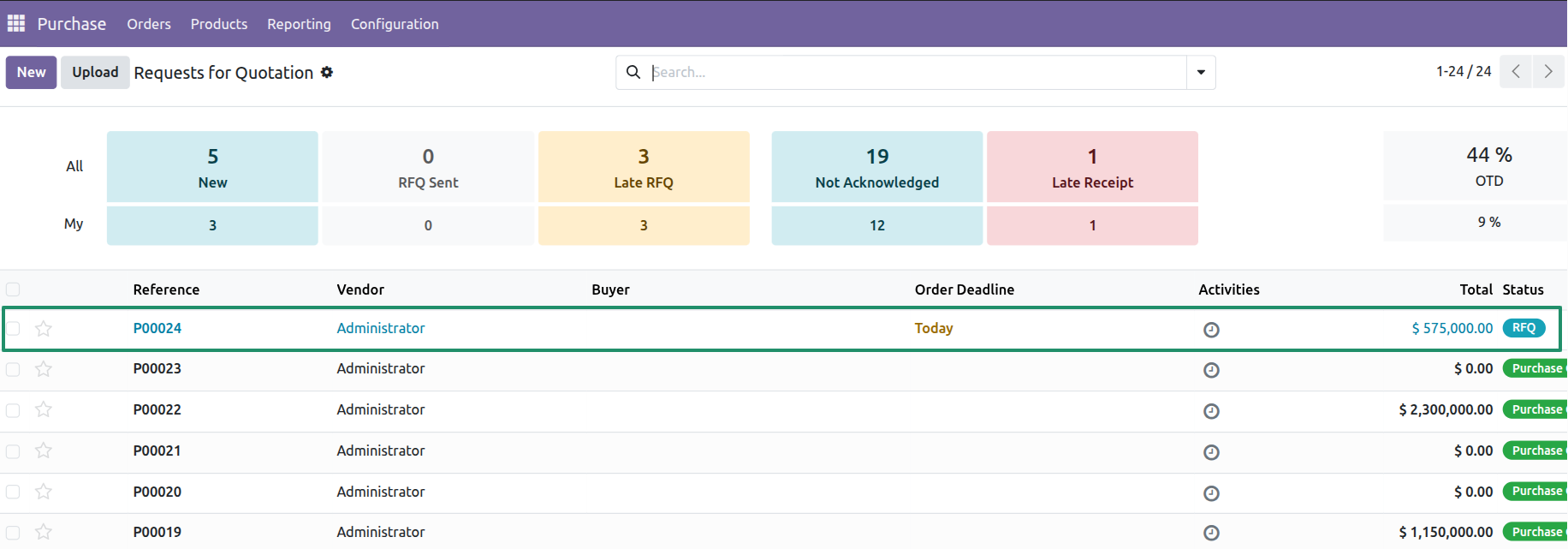The width and height of the screenshot is (1568, 549).
Task: Open the gear settings next to Requests for Quotation
Action: 327,73
